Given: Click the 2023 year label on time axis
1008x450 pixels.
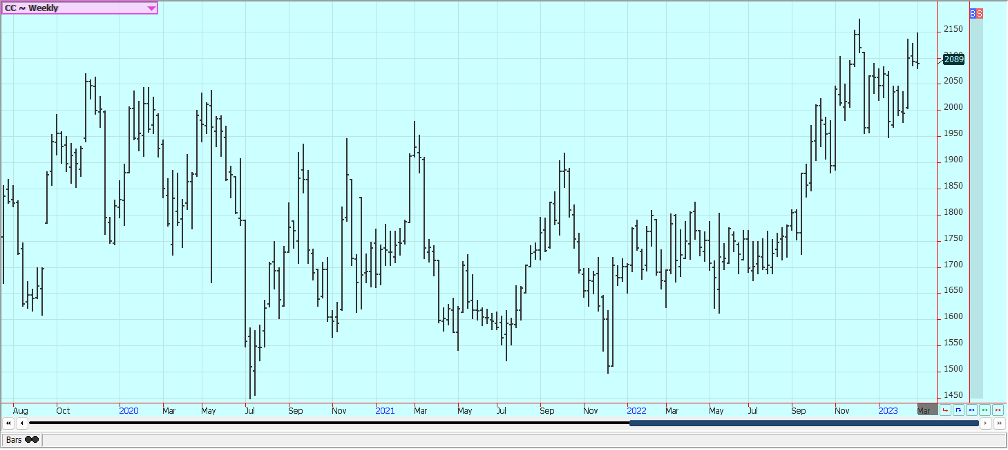Looking at the screenshot, I should pos(888,410).
